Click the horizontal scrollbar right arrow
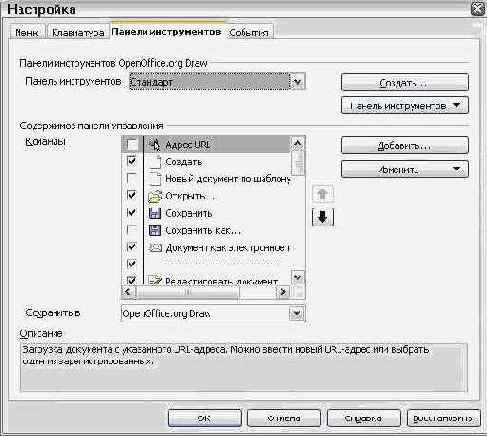487x436 pixels. 283,292
